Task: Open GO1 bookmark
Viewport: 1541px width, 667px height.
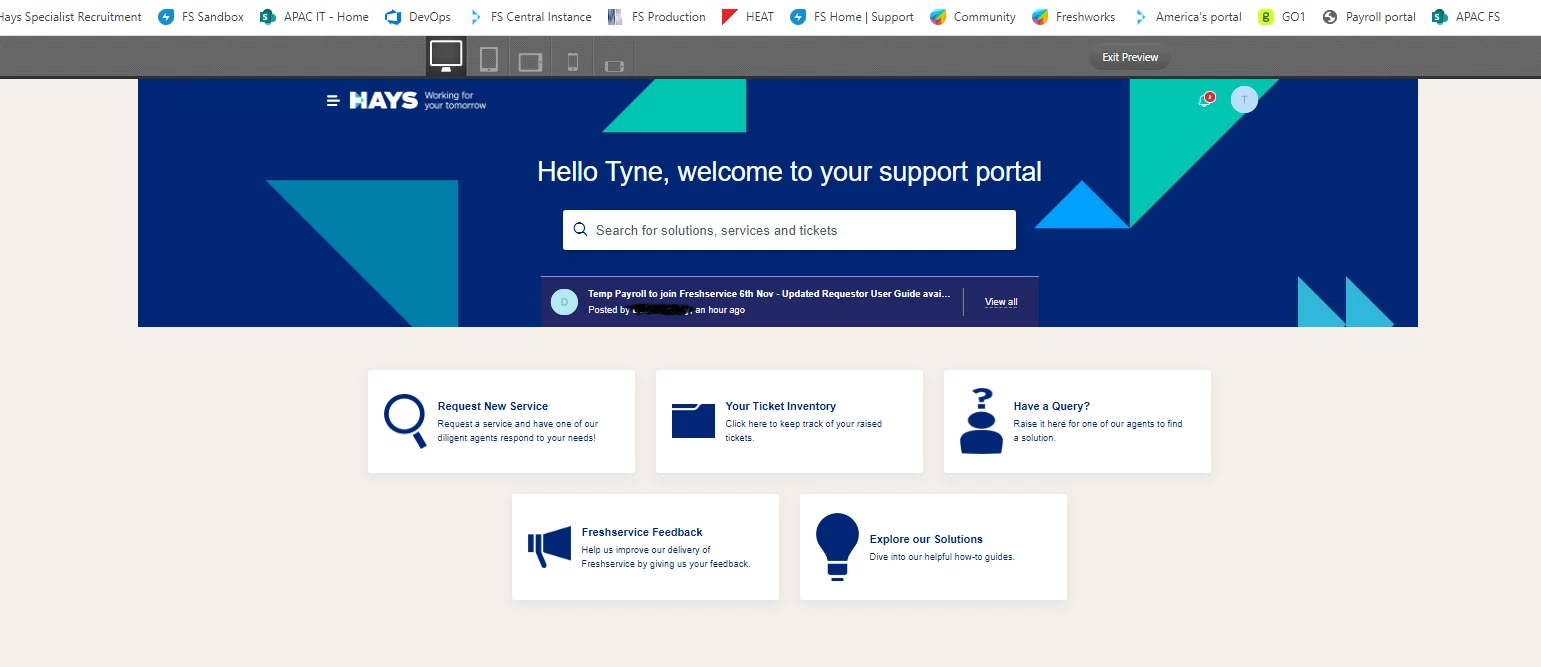Action: click(x=1283, y=16)
